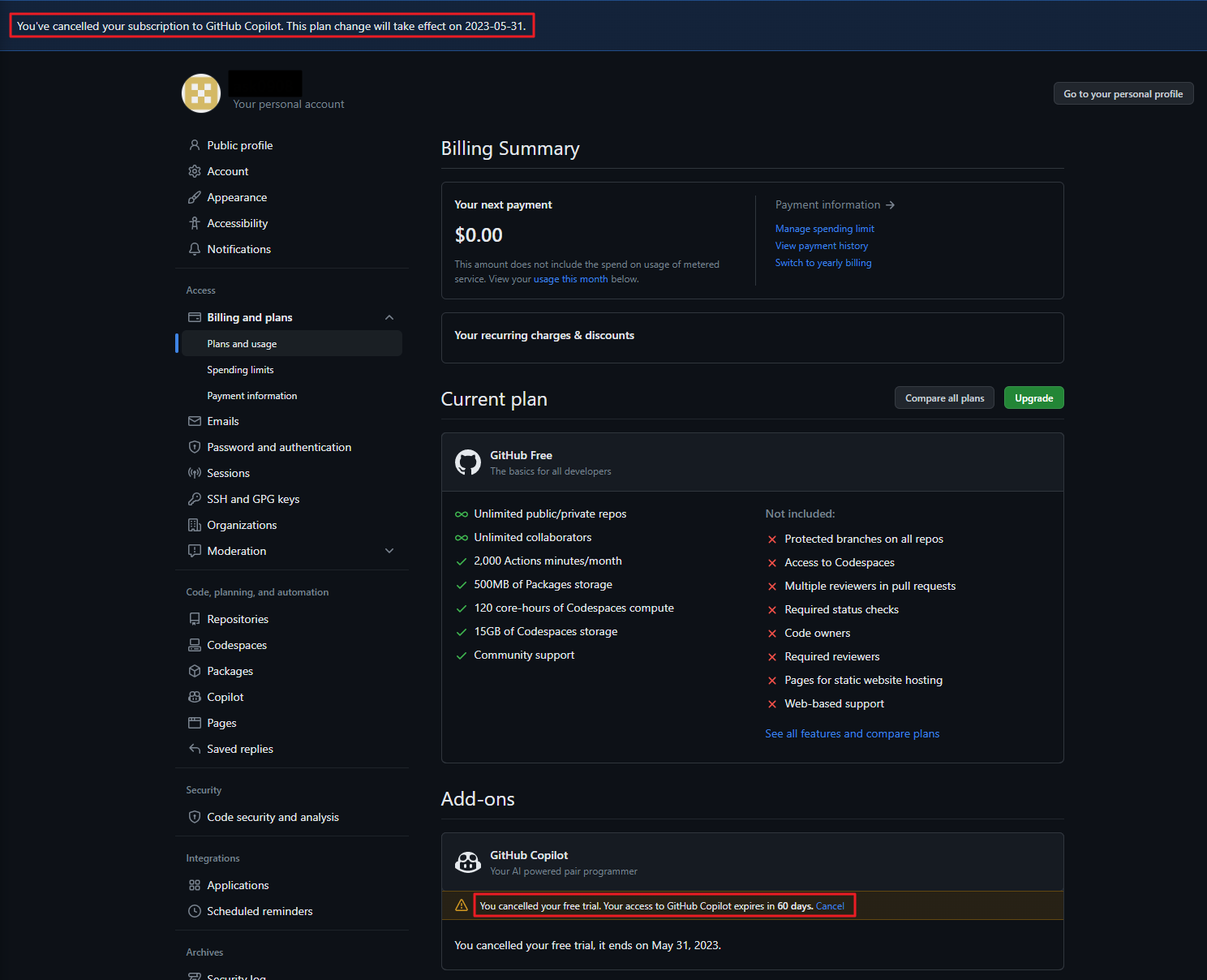Click the $0.00 next payment amount
Viewport: 1207px width, 980px height.
[x=479, y=235]
